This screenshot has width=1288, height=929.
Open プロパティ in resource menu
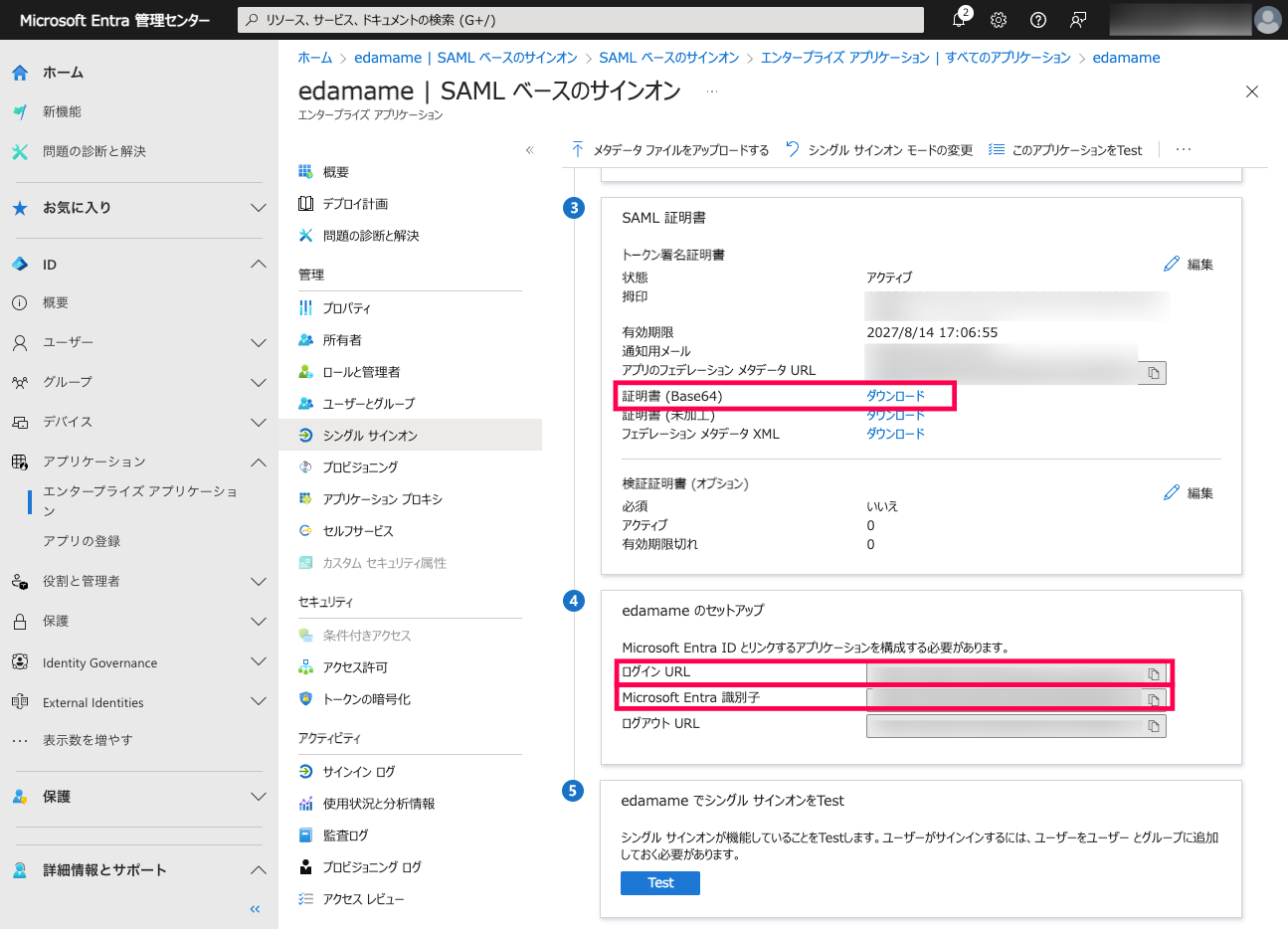coord(346,308)
